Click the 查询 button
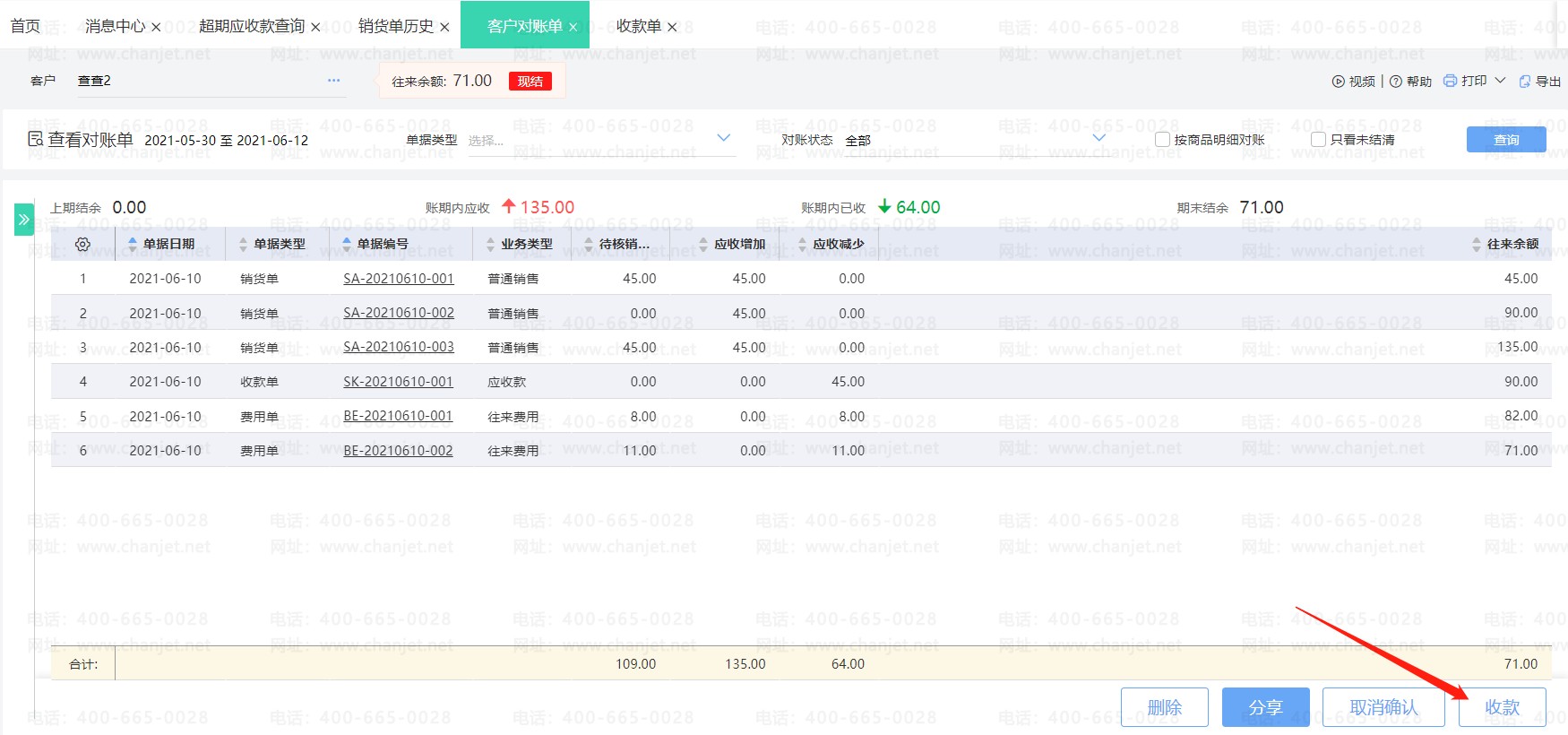The height and width of the screenshot is (735, 1568). [x=1505, y=140]
